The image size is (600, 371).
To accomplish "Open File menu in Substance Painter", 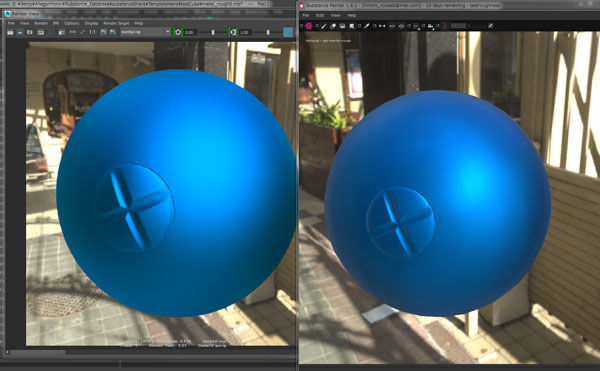I will (305, 15).
